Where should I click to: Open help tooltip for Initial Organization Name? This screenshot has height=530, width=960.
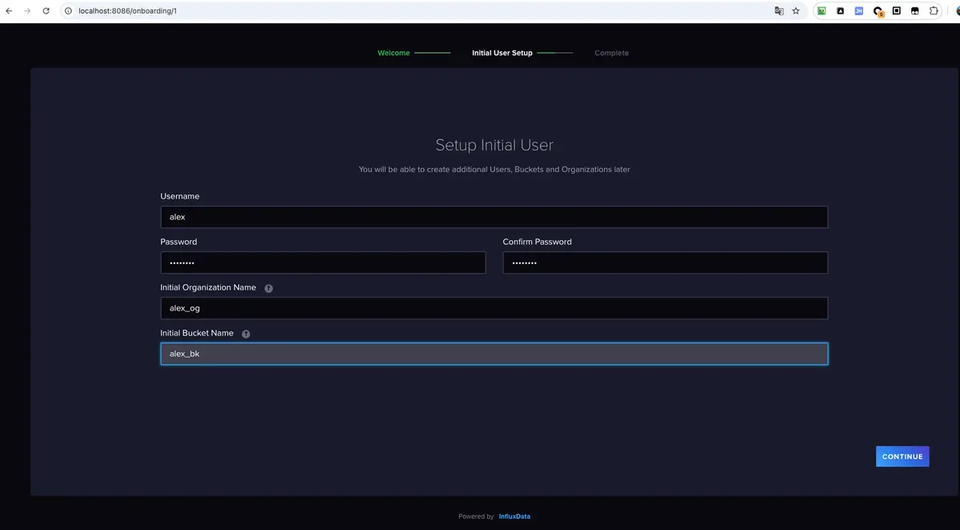coord(268,288)
